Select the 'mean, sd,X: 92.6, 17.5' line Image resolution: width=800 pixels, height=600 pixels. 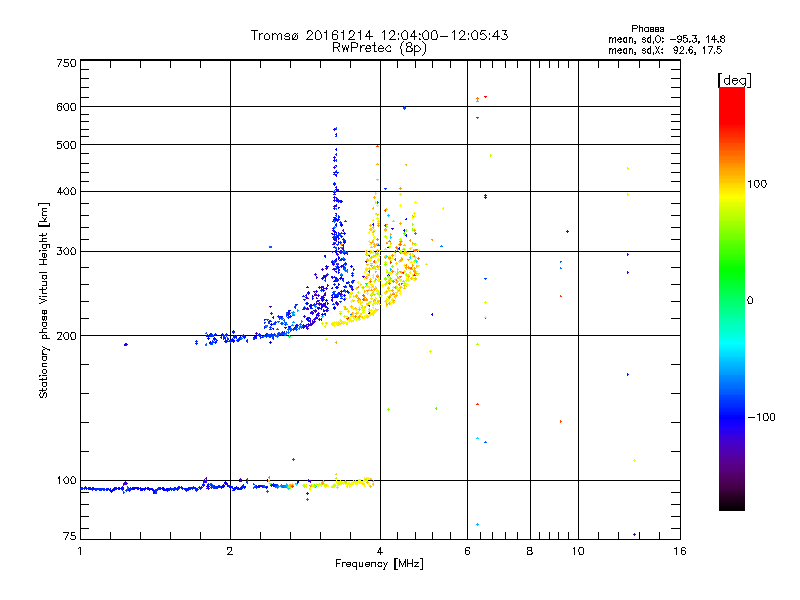click(x=665, y=51)
